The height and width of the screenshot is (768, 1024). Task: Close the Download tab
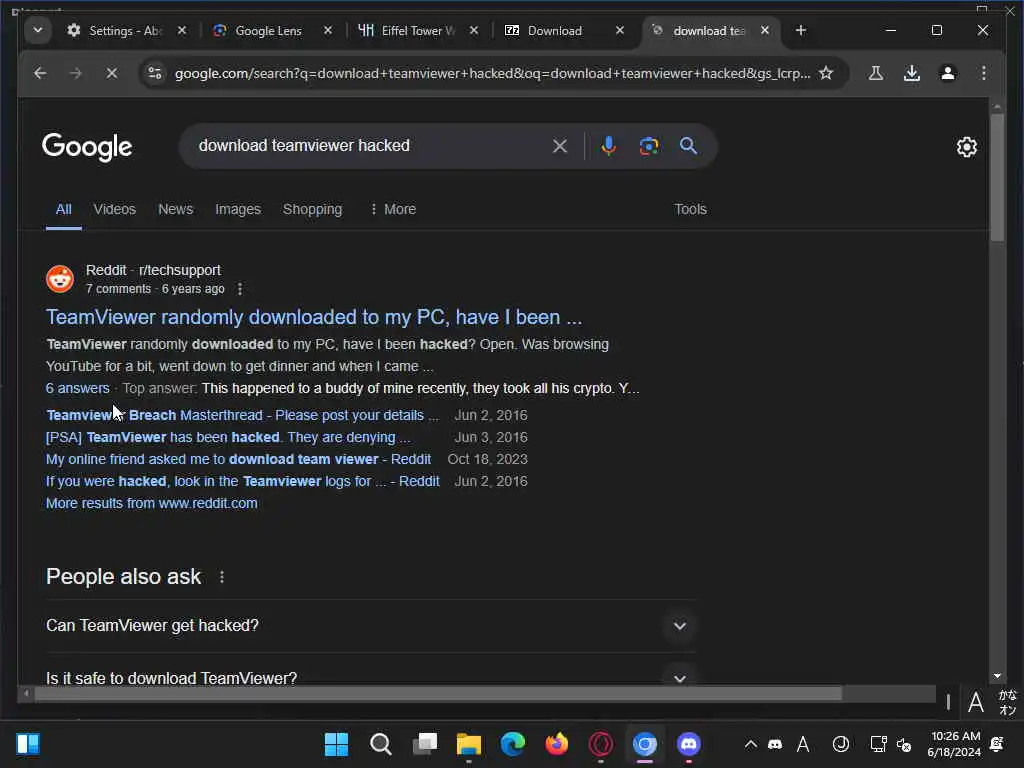pos(620,31)
